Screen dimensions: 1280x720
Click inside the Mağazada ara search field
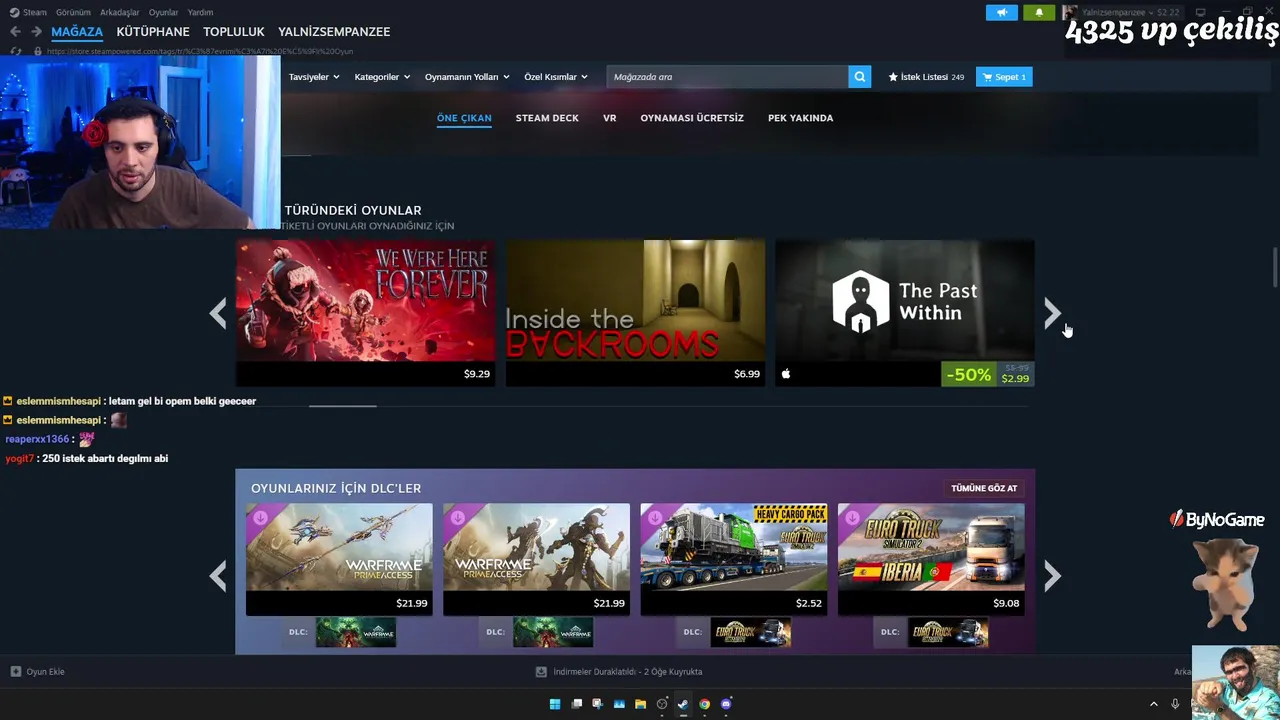(x=727, y=77)
